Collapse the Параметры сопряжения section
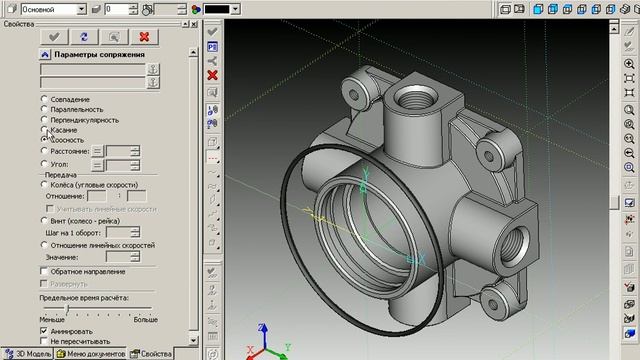The height and width of the screenshot is (360, 640). coord(44,54)
